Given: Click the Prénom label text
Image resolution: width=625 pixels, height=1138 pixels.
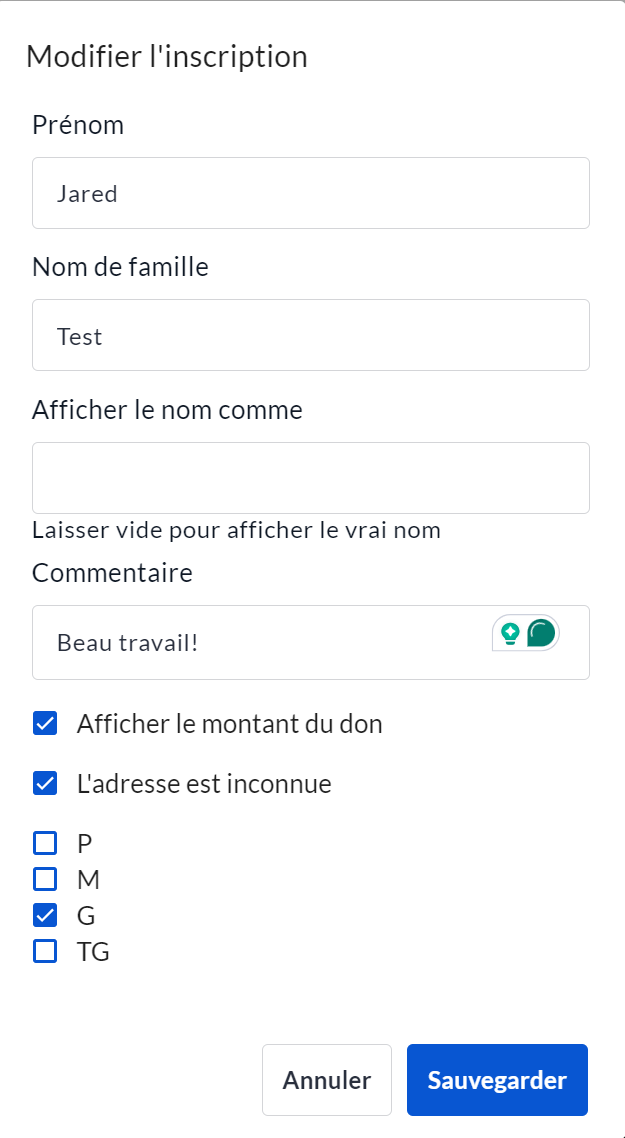Looking at the screenshot, I should pyautogui.click(x=78, y=125).
